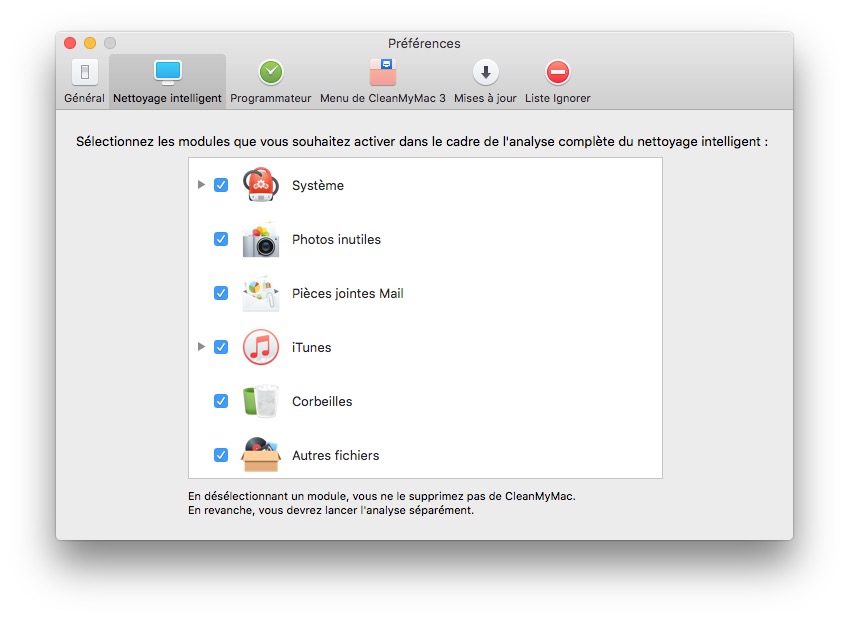
Task: Minimize the Préférences window with yellow button
Action: point(90,43)
